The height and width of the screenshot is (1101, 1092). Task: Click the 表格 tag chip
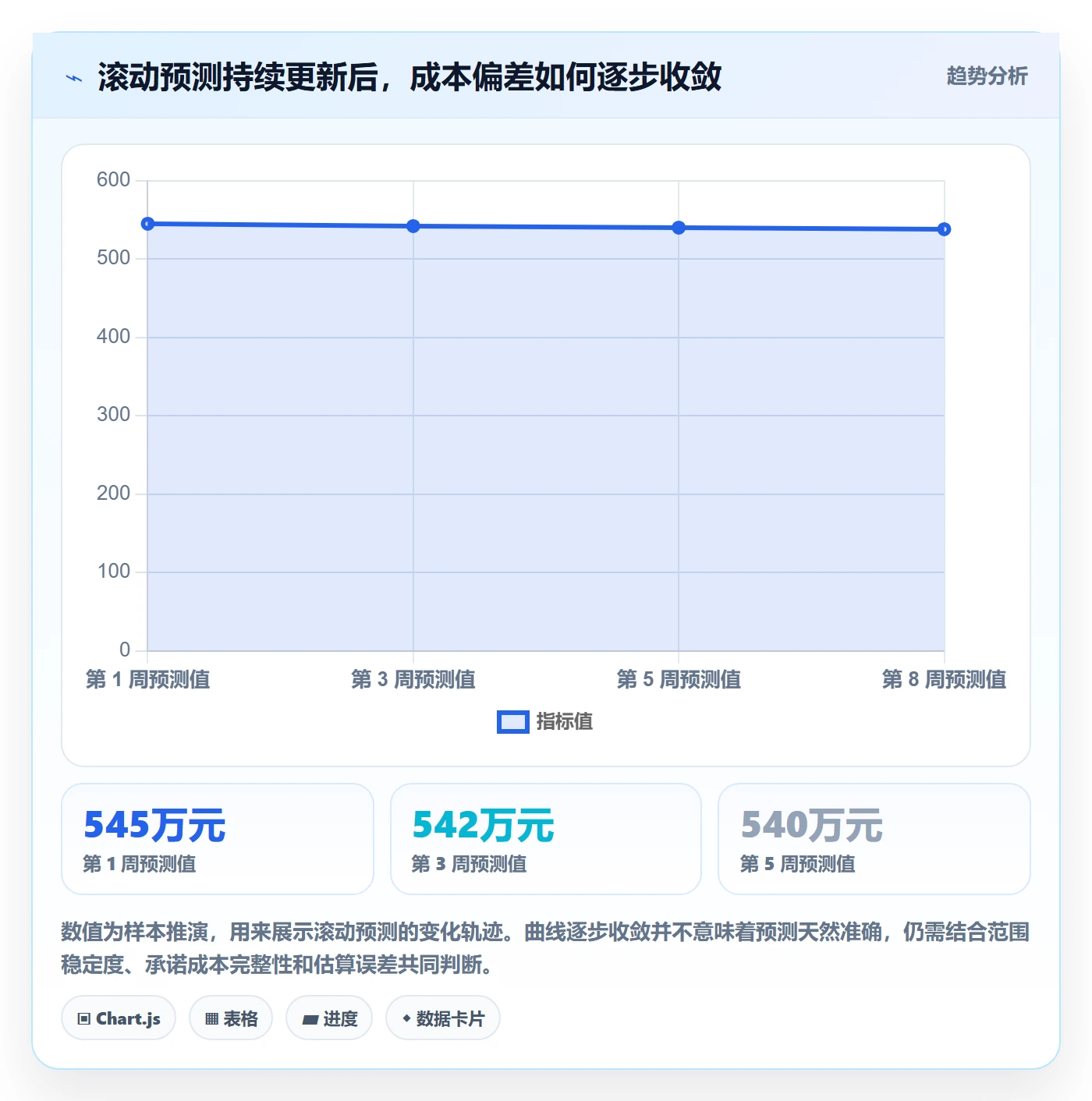click(x=231, y=1018)
